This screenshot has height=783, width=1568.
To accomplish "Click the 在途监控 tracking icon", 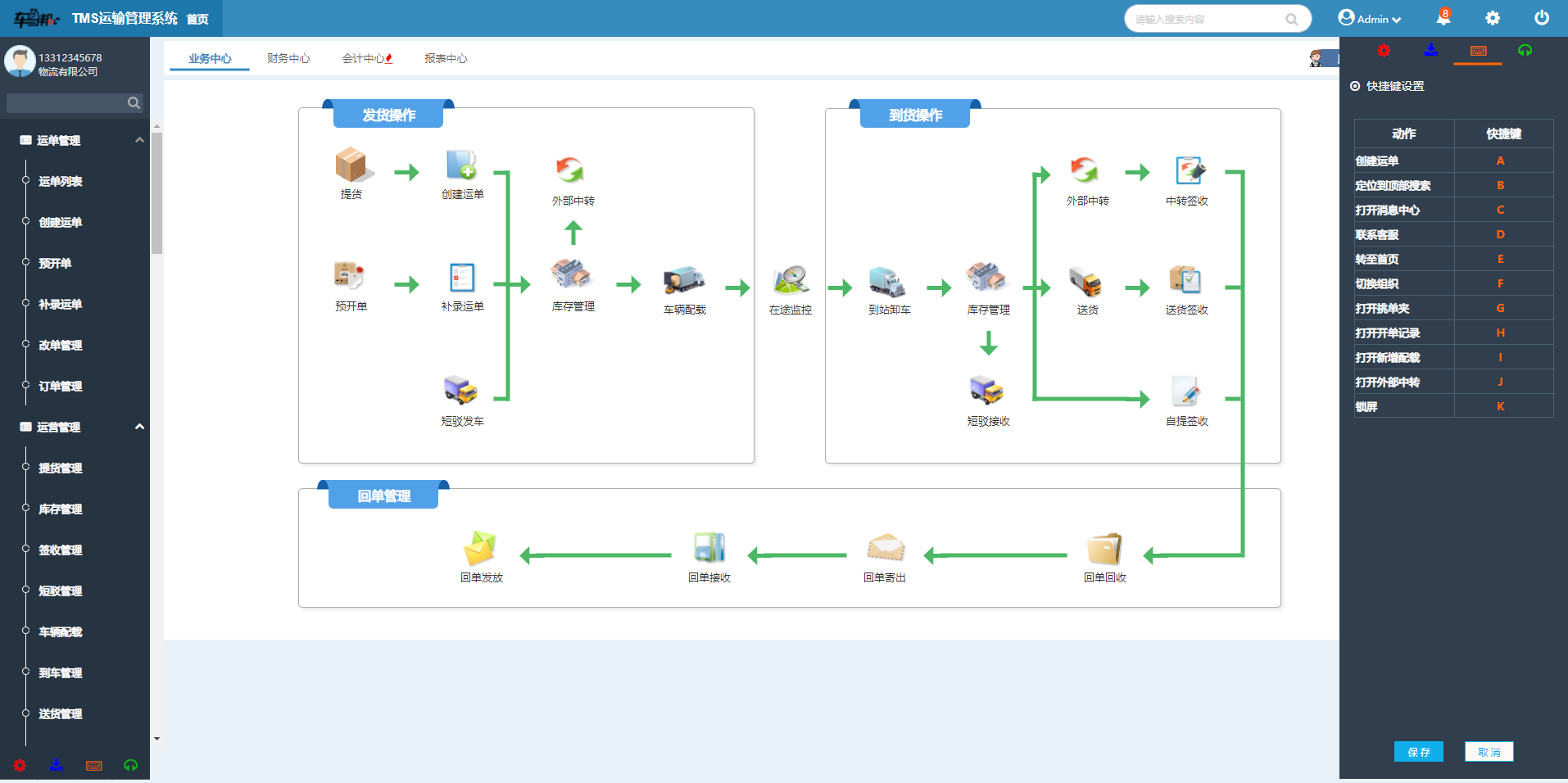I will pyautogui.click(x=791, y=280).
